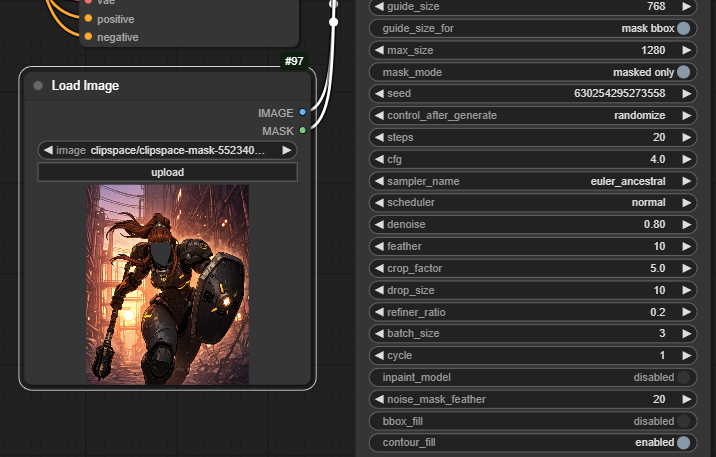Image resolution: width=716 pixels, height=457 pixels.
Task: Click the steps value 20
Action: coord(659,137)
